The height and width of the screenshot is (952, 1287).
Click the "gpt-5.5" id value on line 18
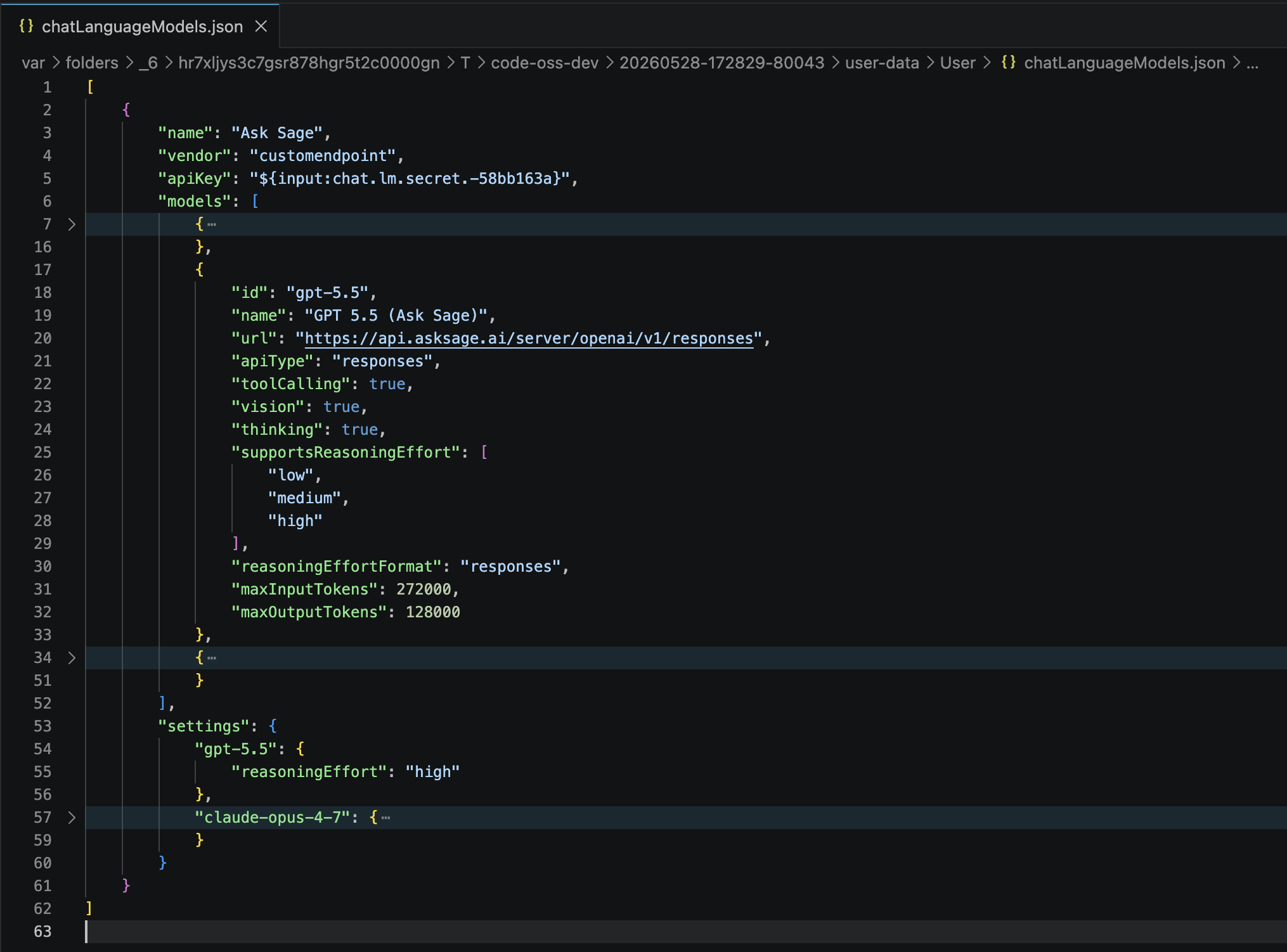click(327, 293)
